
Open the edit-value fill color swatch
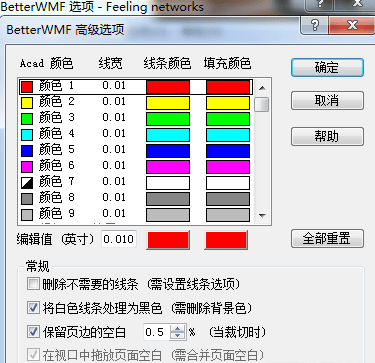coord(226,240)
